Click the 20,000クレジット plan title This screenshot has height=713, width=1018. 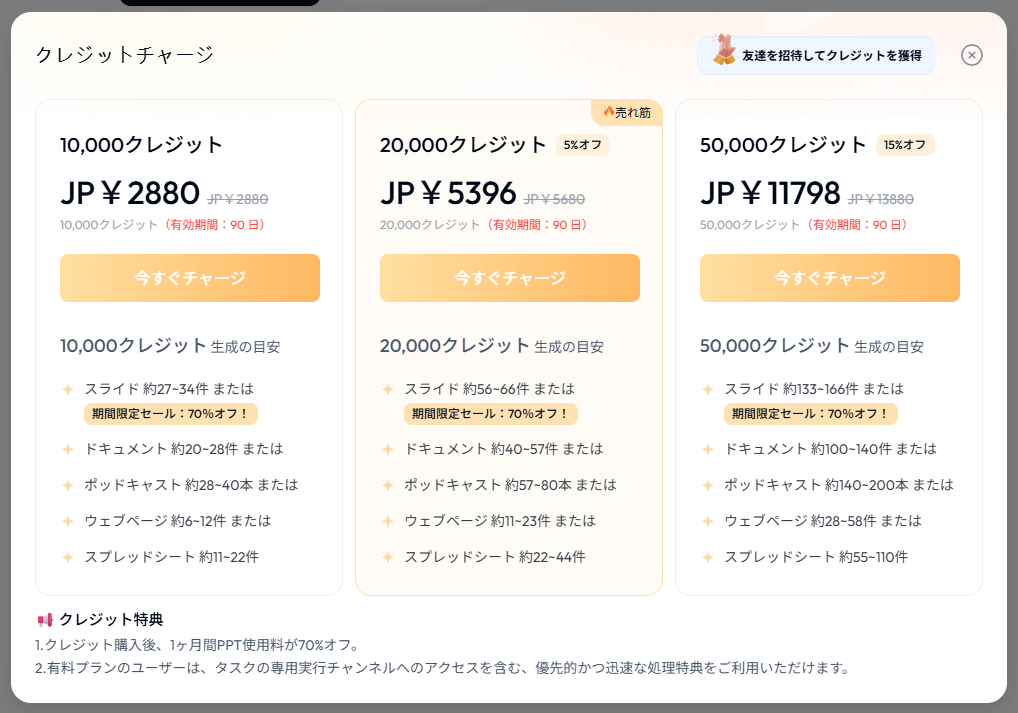pyautogui.click(x=463, y=145)
